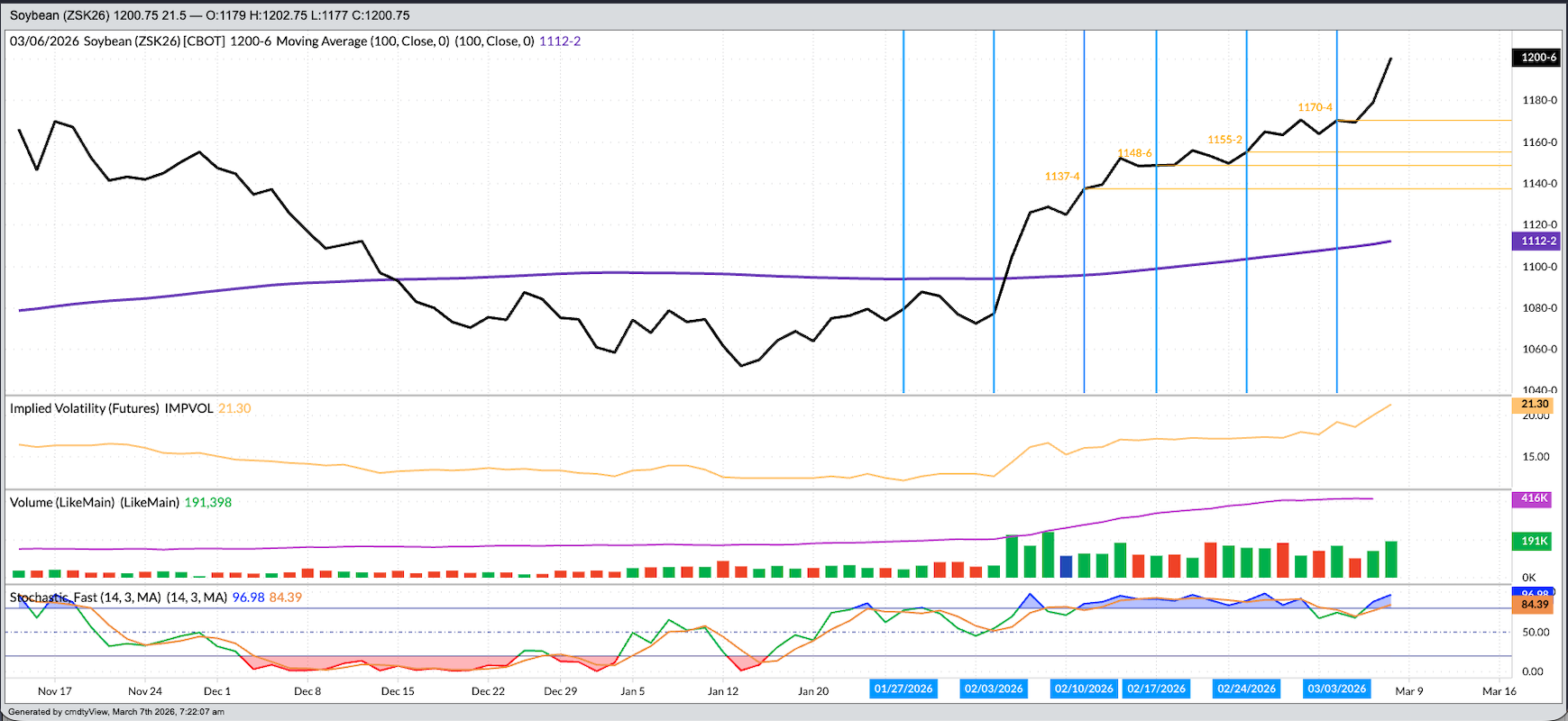1568x721 pixels.
Task: Click the 02/24/2026 date marker
Action: point(1246,689)
